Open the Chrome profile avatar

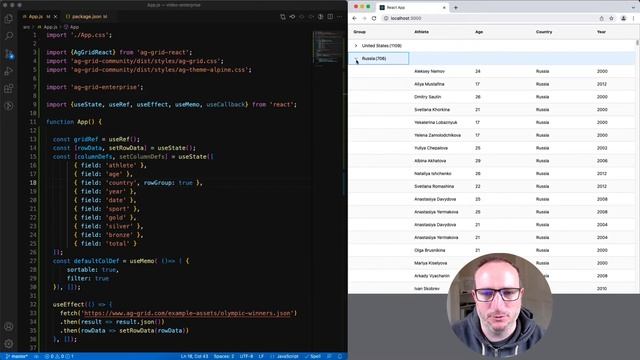pos(623,18)
